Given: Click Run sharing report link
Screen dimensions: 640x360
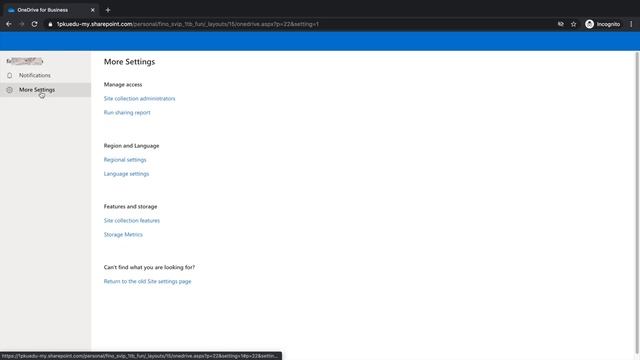Looking at the screenshot, I should point(127,113).
